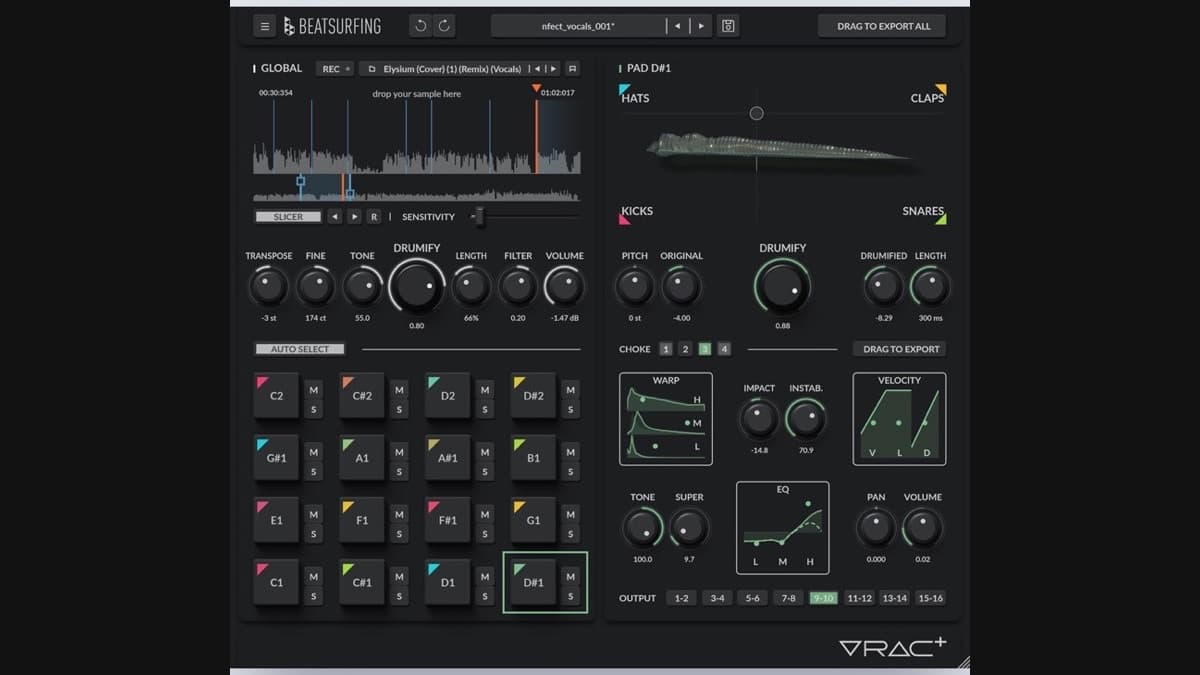
Task: Mute the C#2 pad
Action: [x=399, y=390]
